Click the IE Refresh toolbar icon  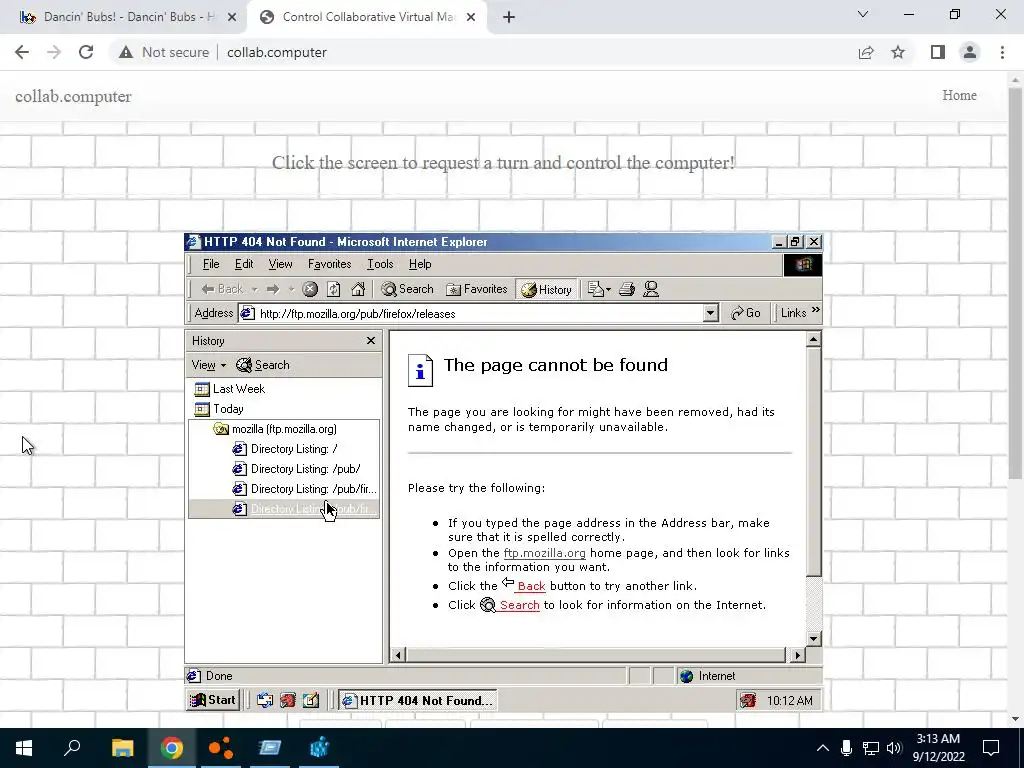pyautogui.click(x=334, y=289)
